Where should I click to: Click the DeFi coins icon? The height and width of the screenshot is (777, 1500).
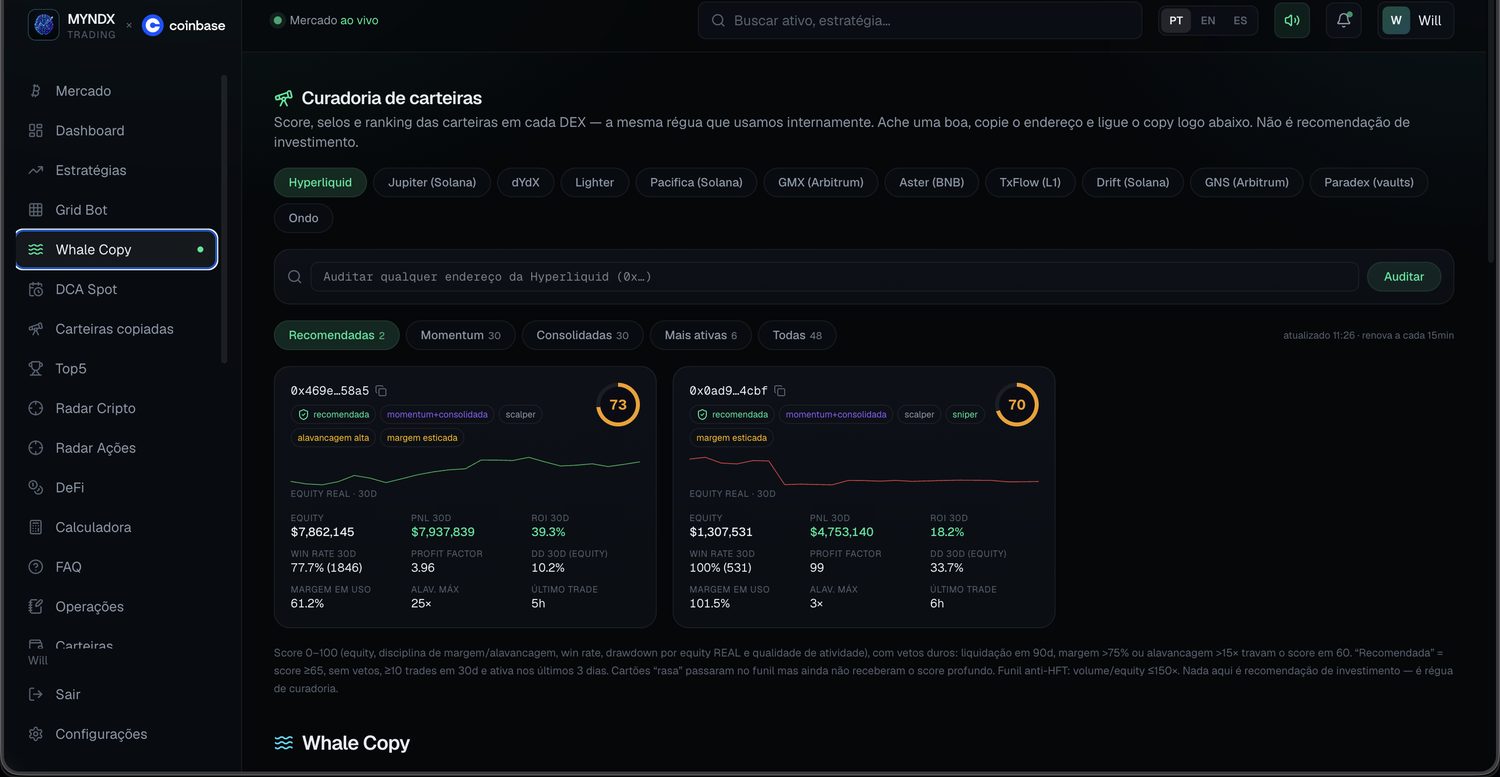click(36, 488)
